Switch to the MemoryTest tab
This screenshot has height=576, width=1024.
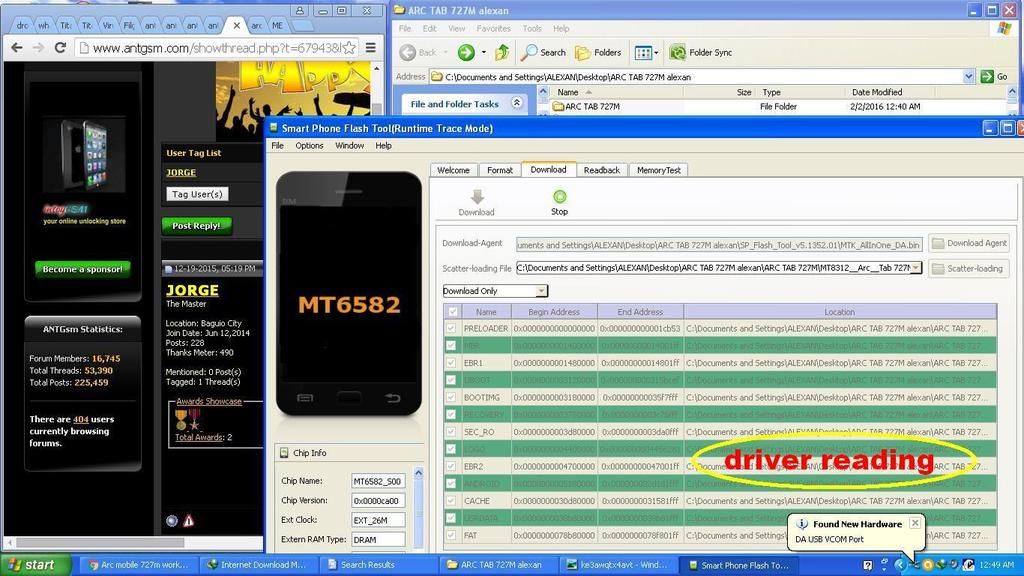[x=658, y=170]
